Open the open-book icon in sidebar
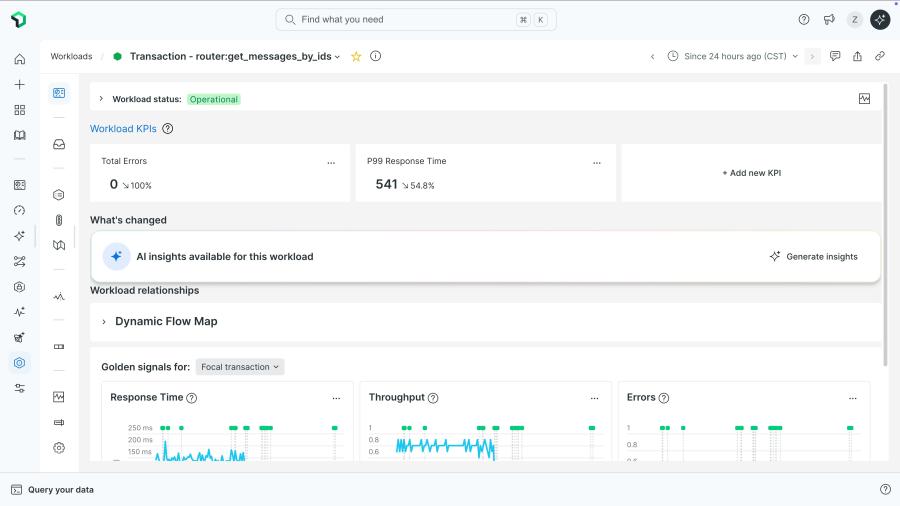Viewport: 900px width, 506px height. point(20,135)
